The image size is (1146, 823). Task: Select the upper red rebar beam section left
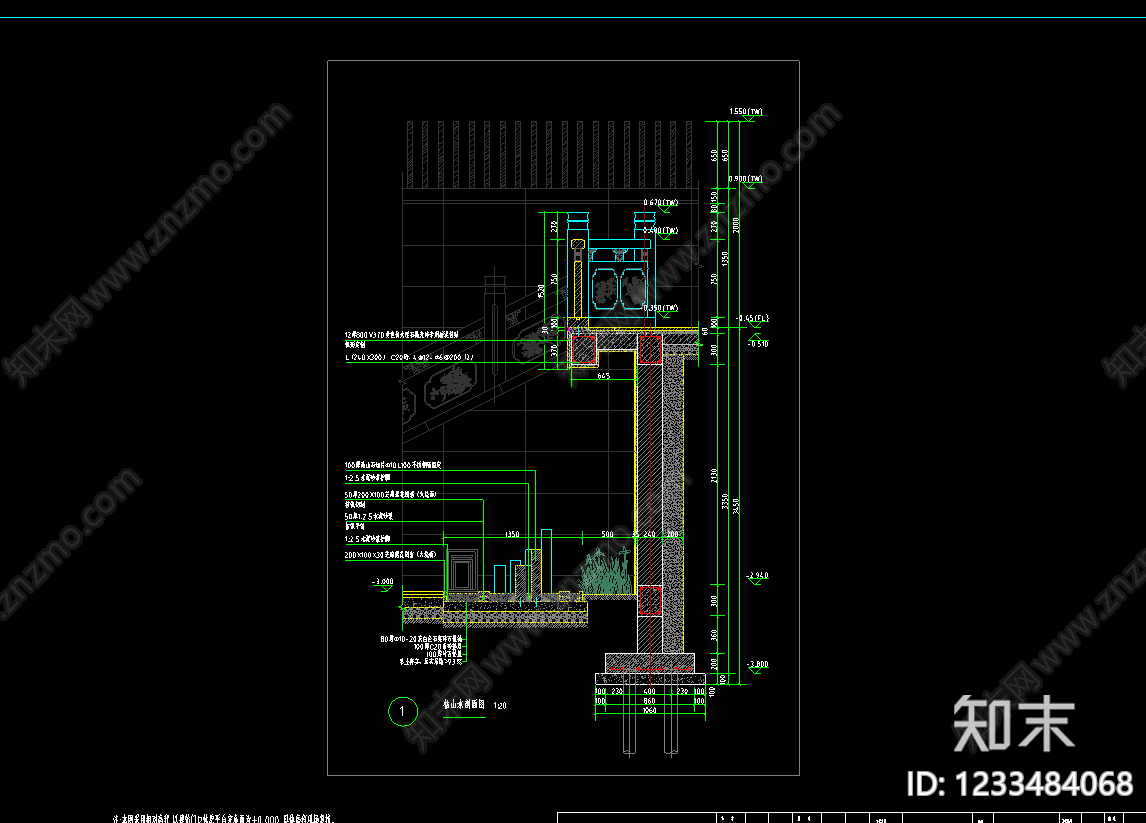[584, 349]
